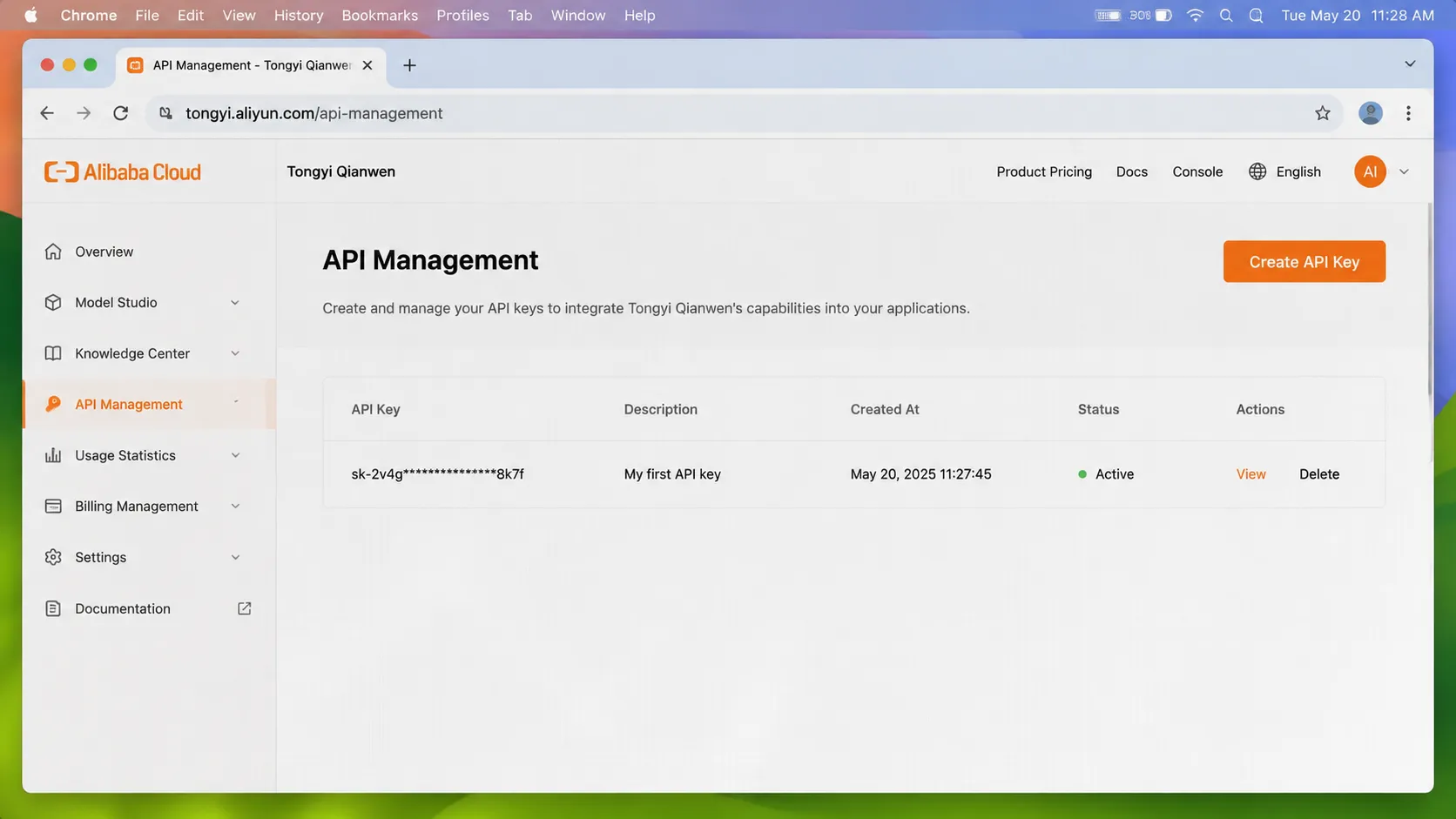Open the orange AI account avatar
The width and height of the screenshot is (1456, 819).
(1370, 171)
